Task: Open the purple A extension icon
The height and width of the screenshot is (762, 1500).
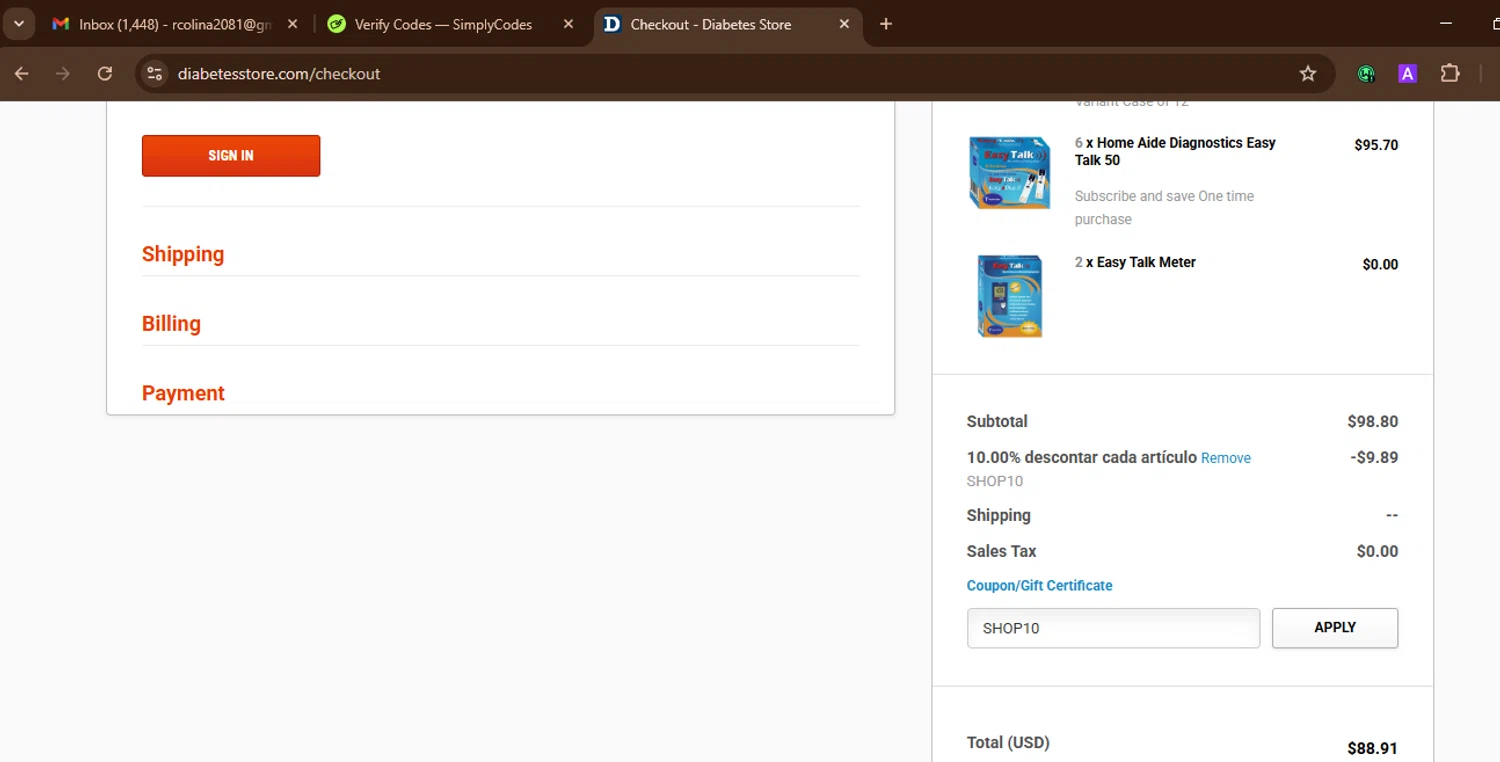Action: click(x=1408, y=74)
